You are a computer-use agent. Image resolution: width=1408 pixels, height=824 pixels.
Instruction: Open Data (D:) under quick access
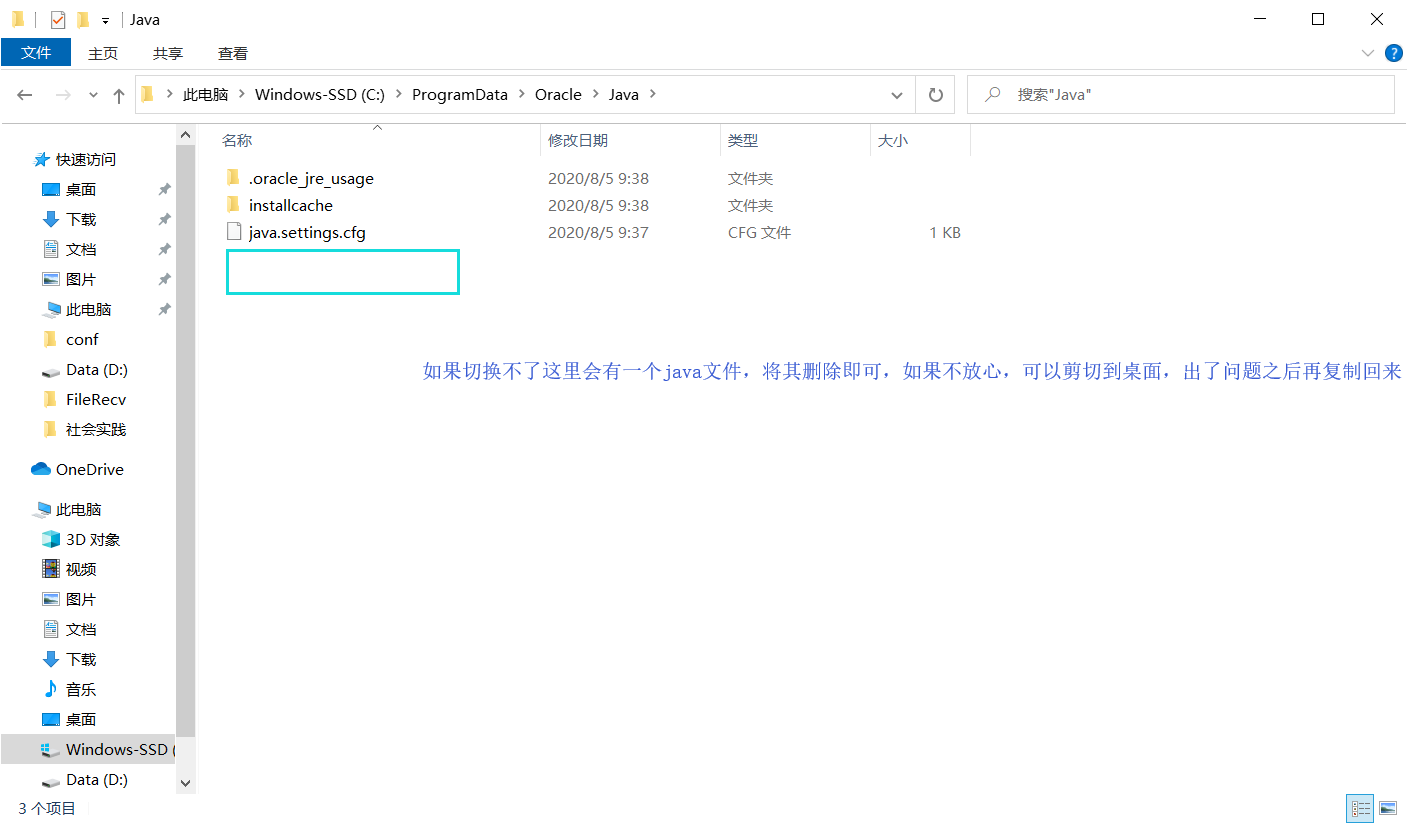96,369
